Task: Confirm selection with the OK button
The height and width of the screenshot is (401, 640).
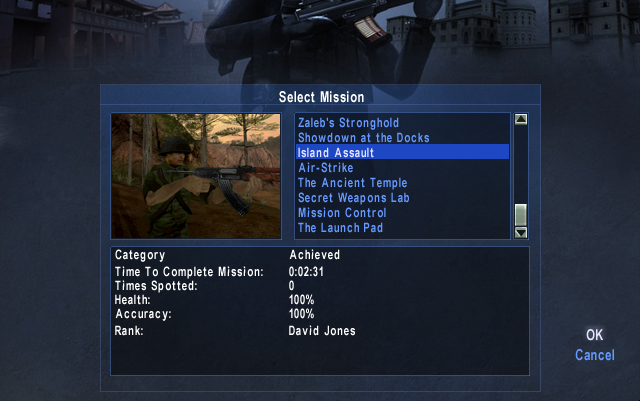Action: 594,335
